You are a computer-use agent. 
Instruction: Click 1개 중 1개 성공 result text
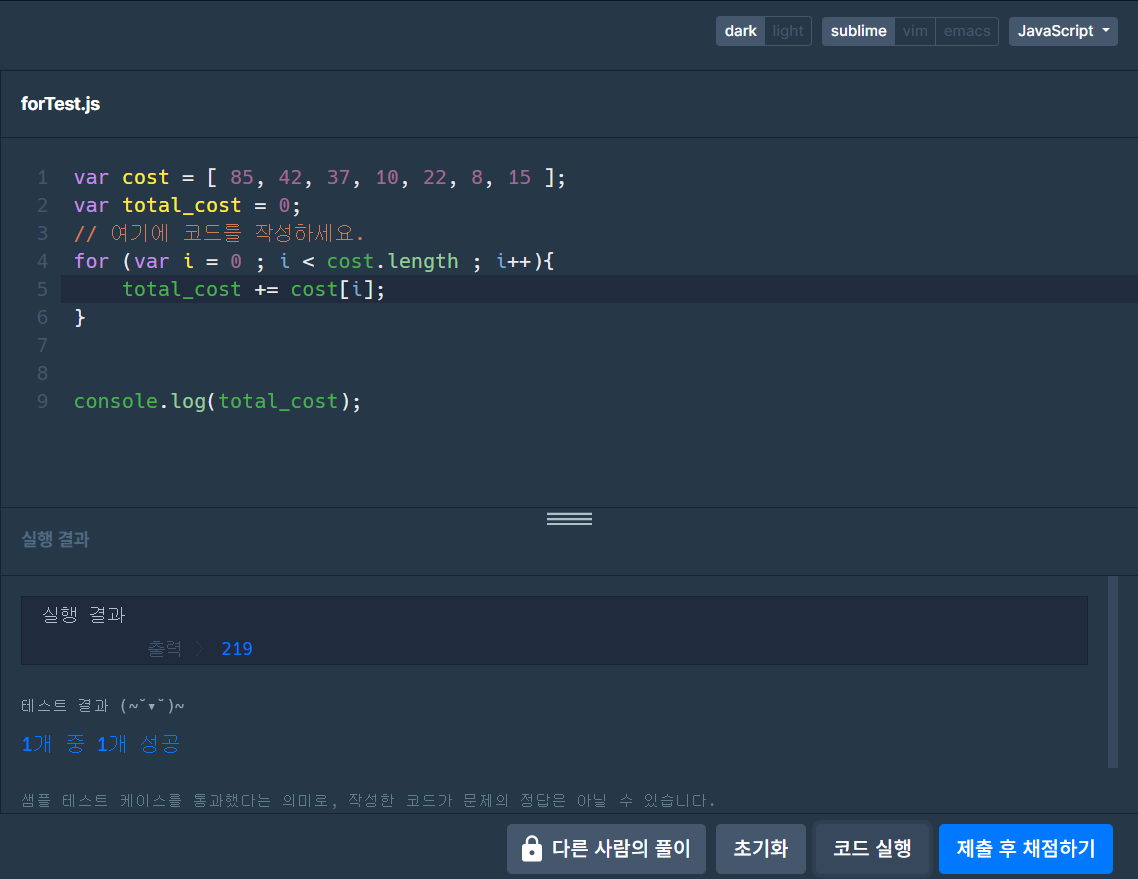[101, 743]
